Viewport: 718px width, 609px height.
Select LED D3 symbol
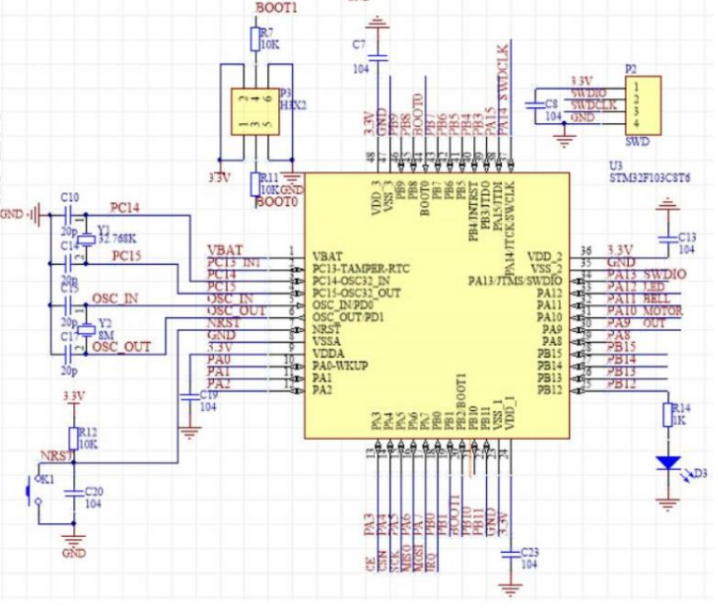[x=668, y=463]
